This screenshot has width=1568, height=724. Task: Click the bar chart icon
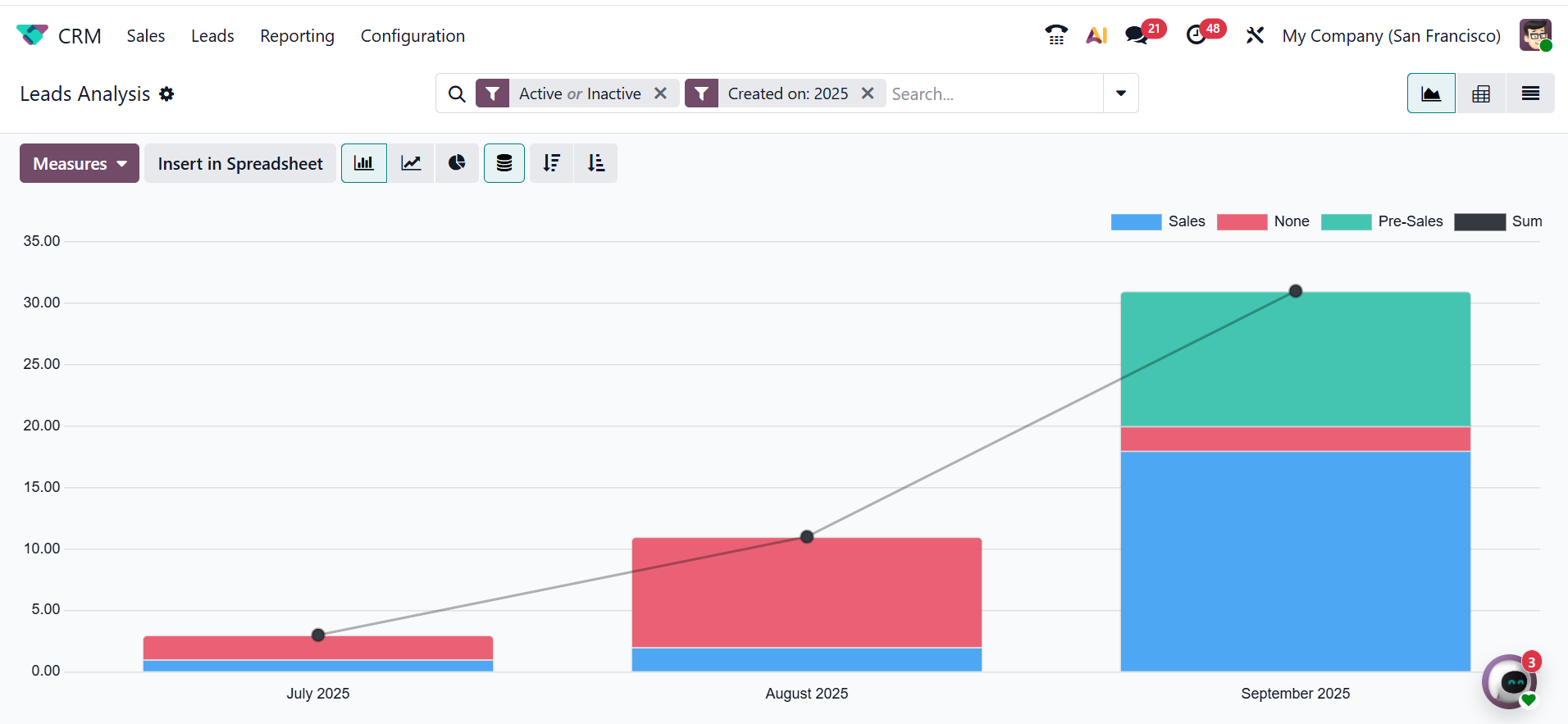[364, 163]
